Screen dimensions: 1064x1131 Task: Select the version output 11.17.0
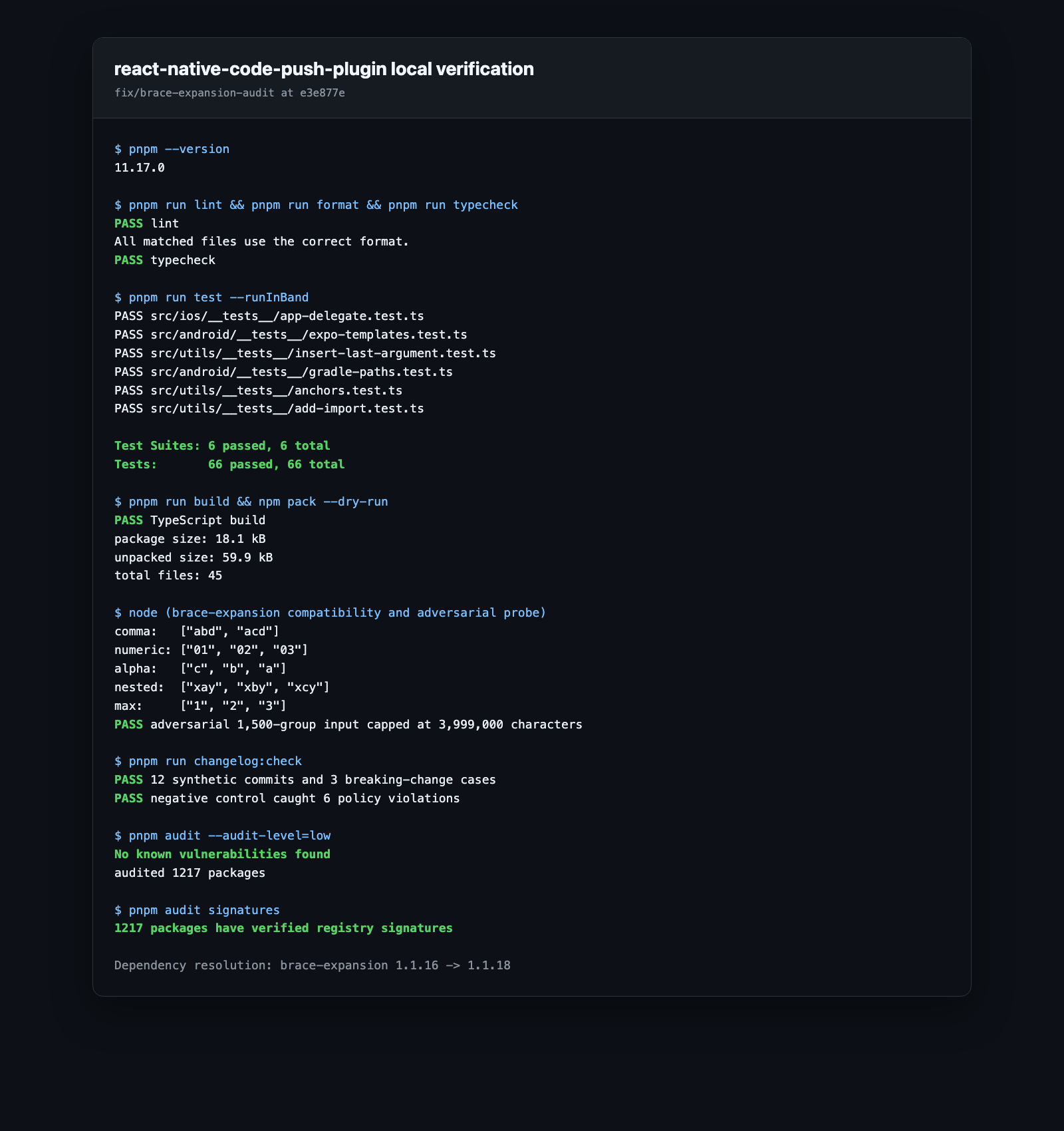click(140, 168)
